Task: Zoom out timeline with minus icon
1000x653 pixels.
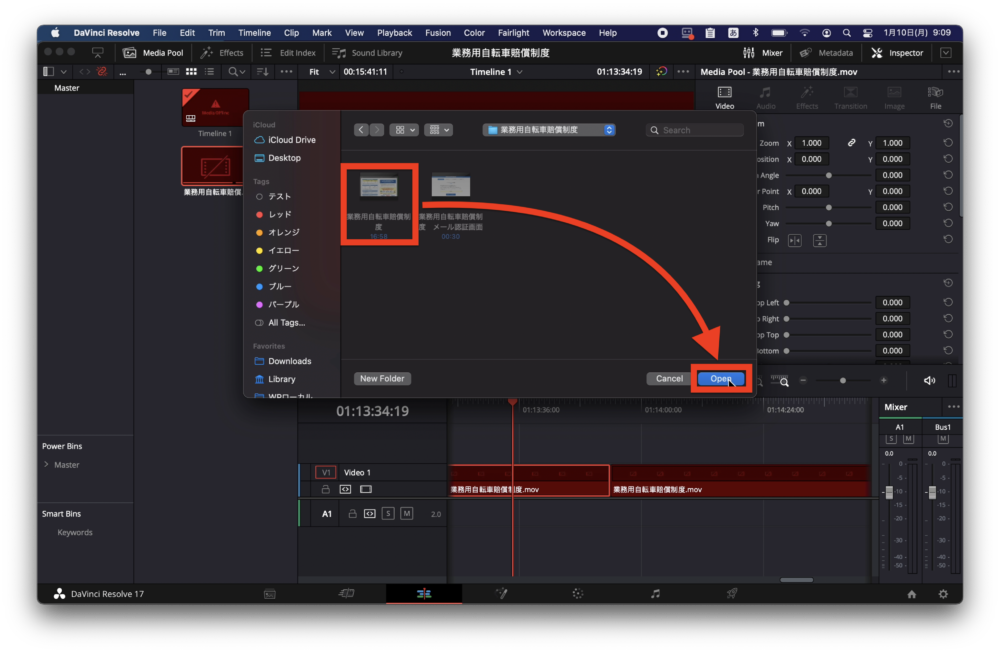Action: [803, 381]
